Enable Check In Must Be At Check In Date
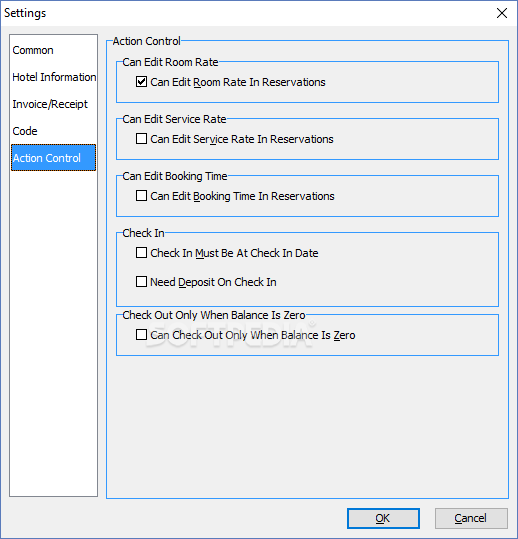 [x=141, y=253]
